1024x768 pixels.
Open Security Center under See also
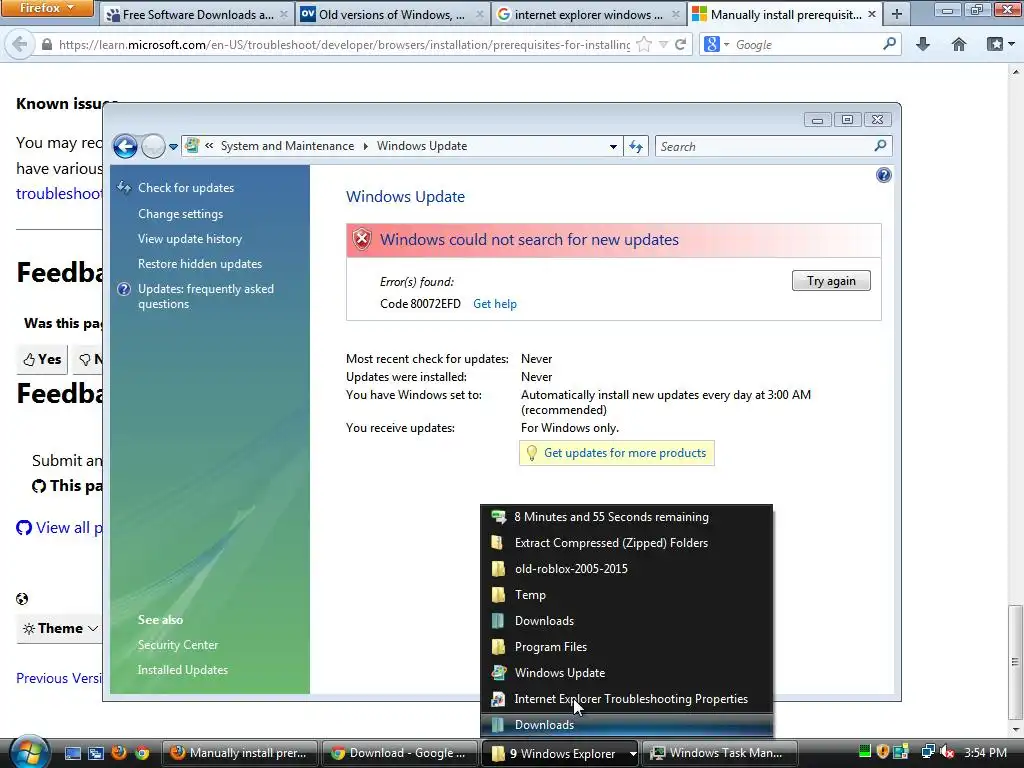click(x=178, y=645)
